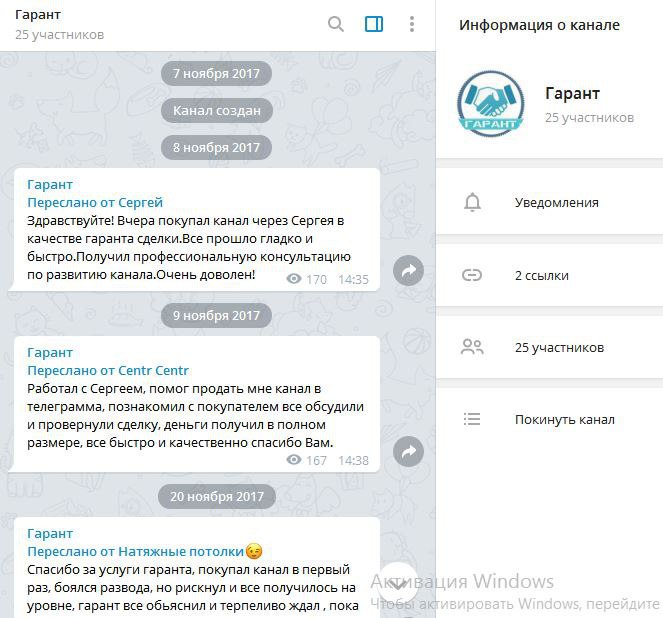Screen dimensions: 663x618
Task: Click the participants people icon
Action: click(x=472, y=347)
